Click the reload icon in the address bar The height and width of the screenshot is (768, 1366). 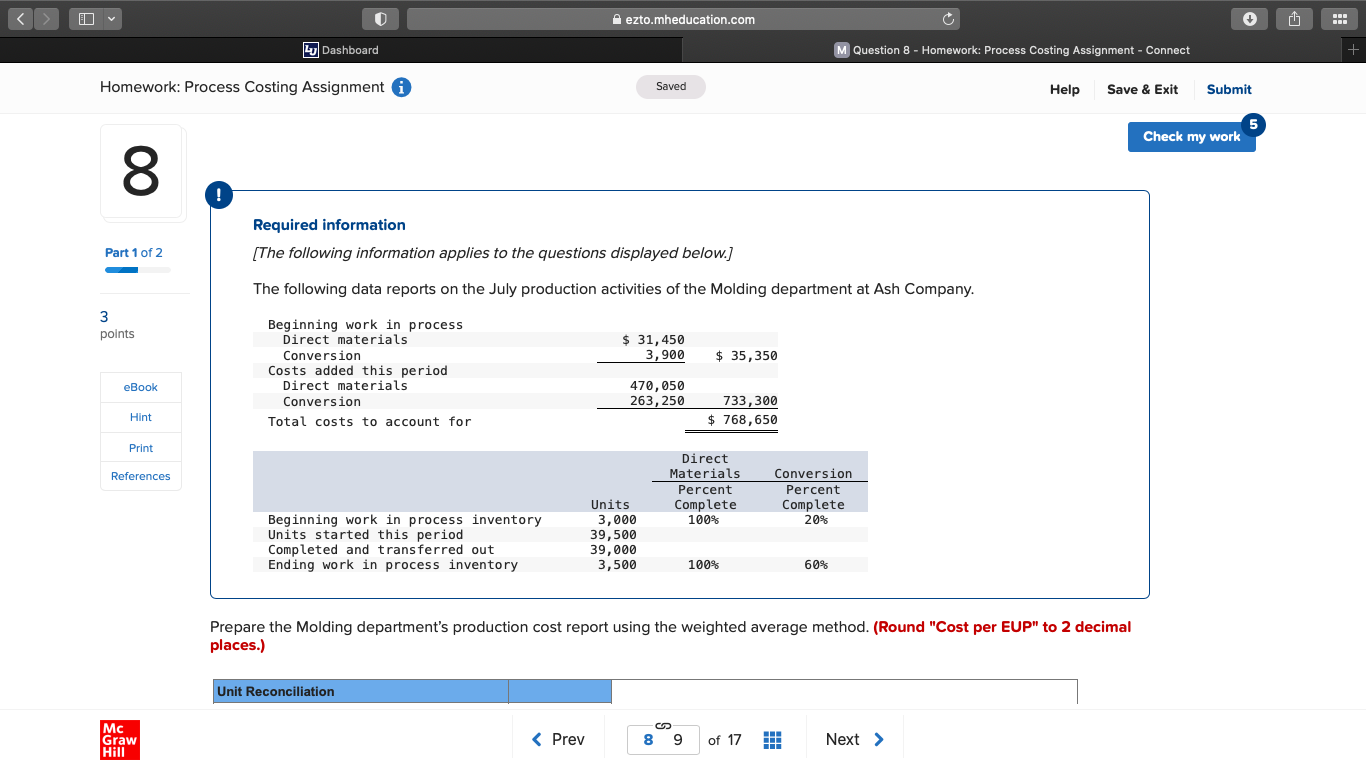click(948, 18)
